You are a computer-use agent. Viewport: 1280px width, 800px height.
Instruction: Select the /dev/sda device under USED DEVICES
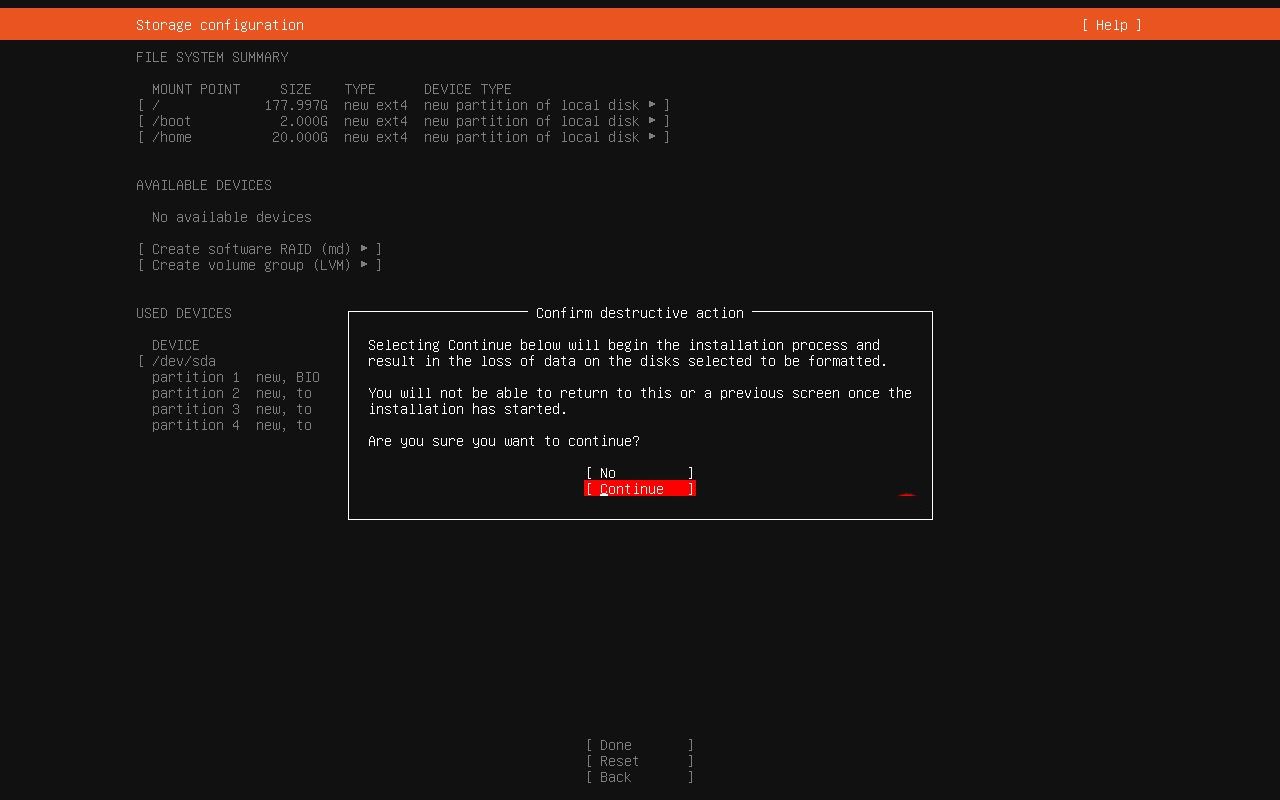(184, 361)
